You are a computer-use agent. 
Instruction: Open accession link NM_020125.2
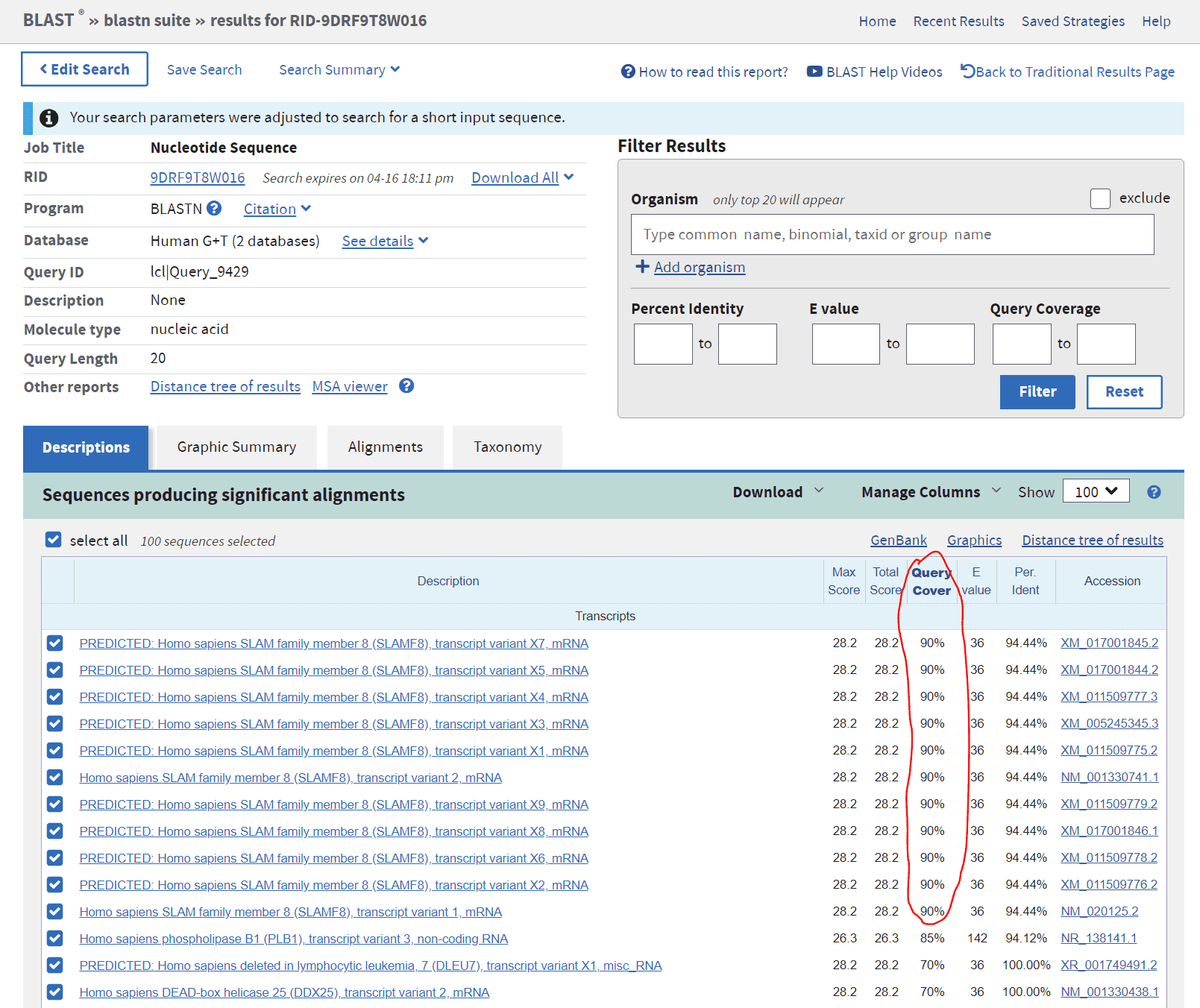coord(1099,912)
